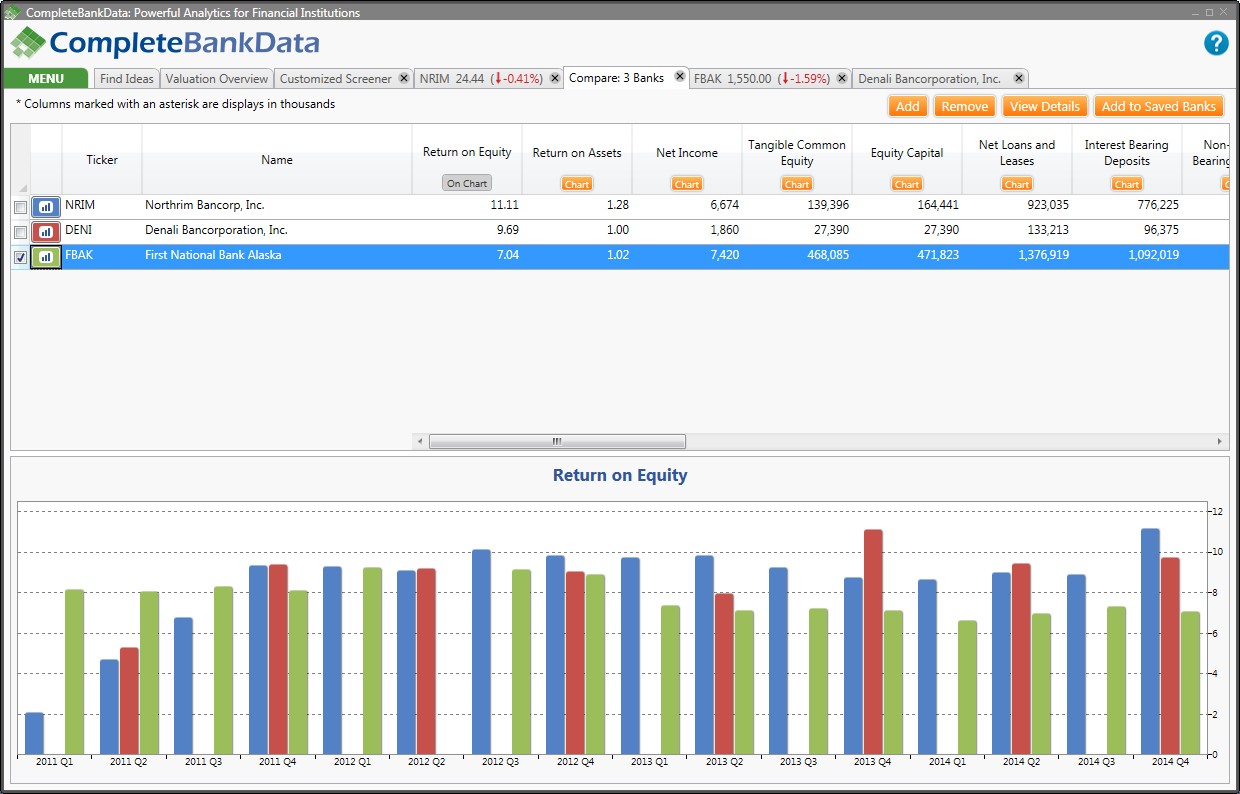
Task: Chart the Tangible Common Equity column
Action: [797, 184]
